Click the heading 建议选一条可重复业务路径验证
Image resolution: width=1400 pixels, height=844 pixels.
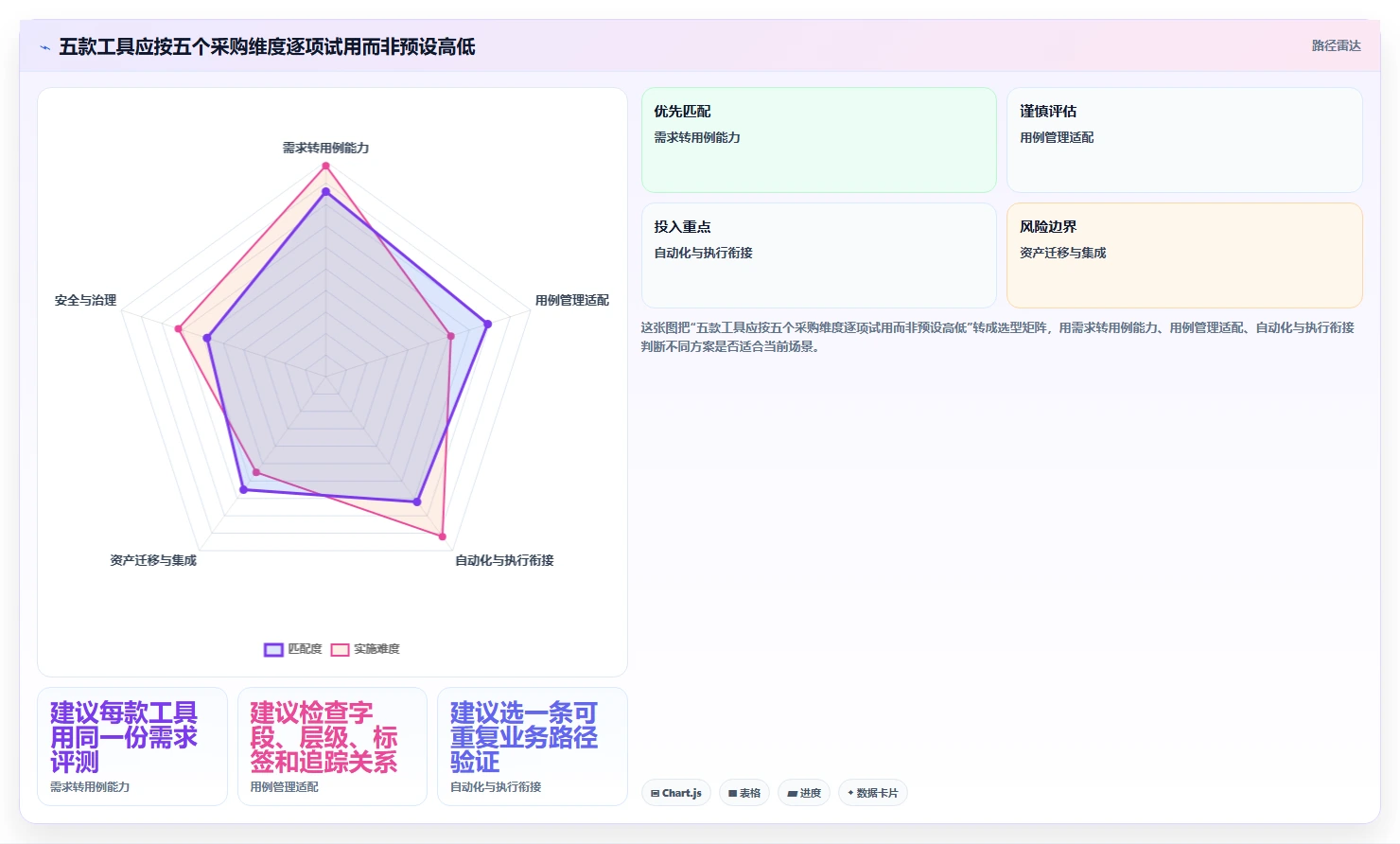524,737
